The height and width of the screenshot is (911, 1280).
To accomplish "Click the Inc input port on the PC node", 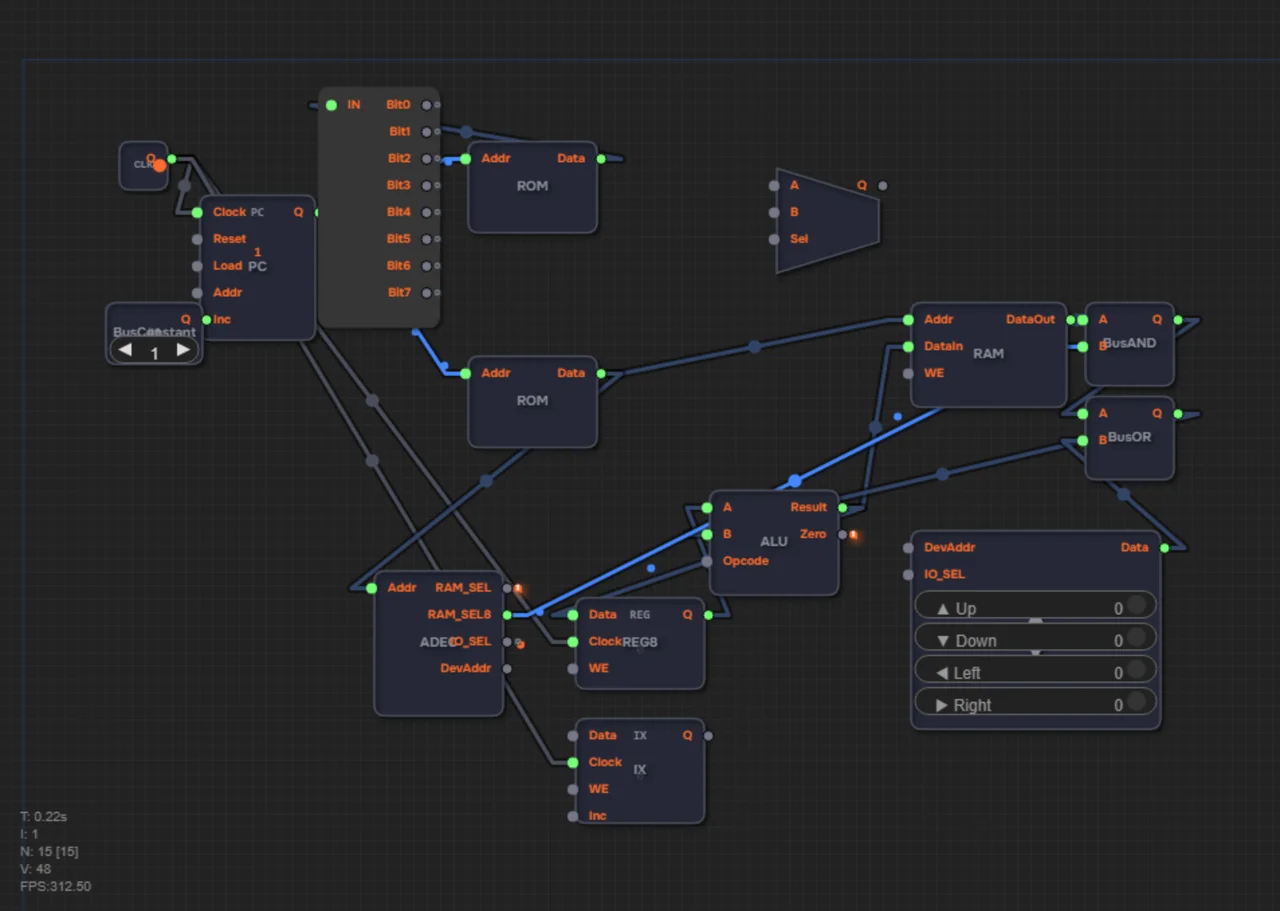I will point(207,320).
